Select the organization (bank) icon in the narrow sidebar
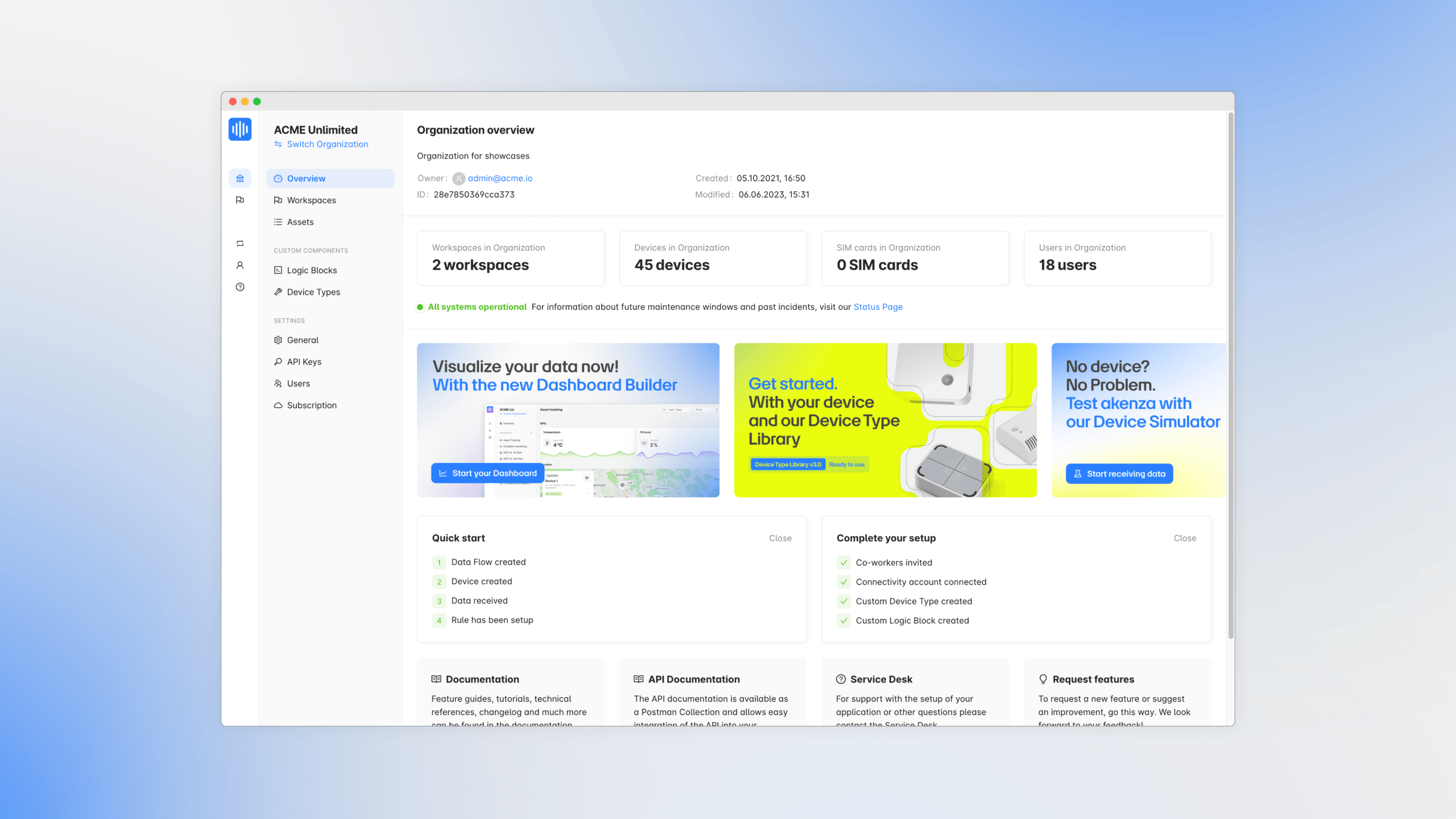Viewport: 1456px width, 819px height. 239,178
